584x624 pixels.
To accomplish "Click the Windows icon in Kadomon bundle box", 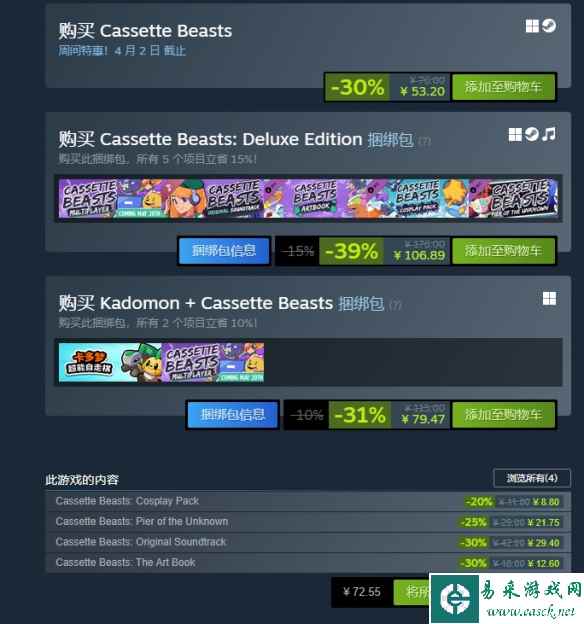I will point(549,298).
